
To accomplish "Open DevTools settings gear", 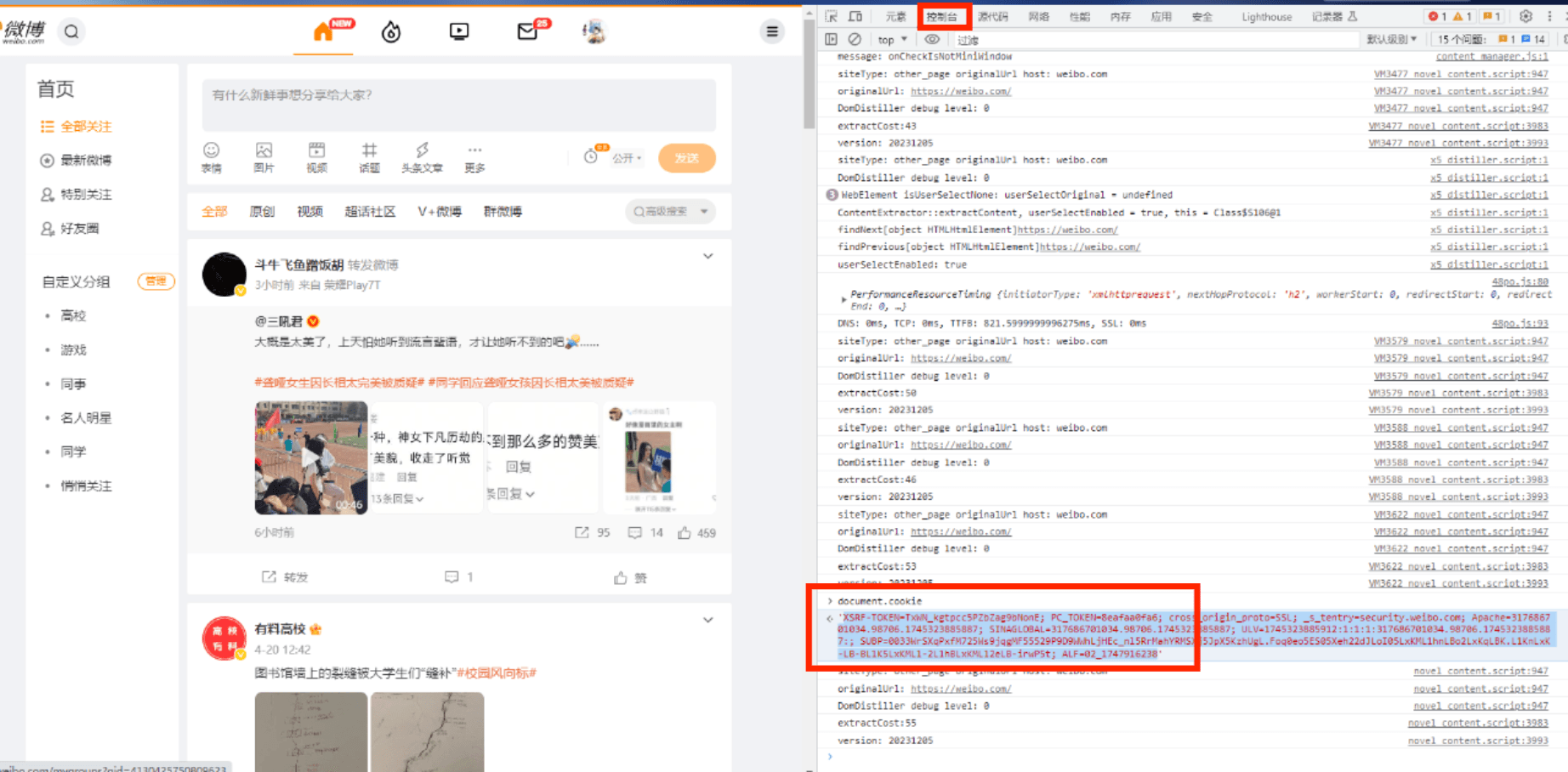I will (x=1525, y=16).
